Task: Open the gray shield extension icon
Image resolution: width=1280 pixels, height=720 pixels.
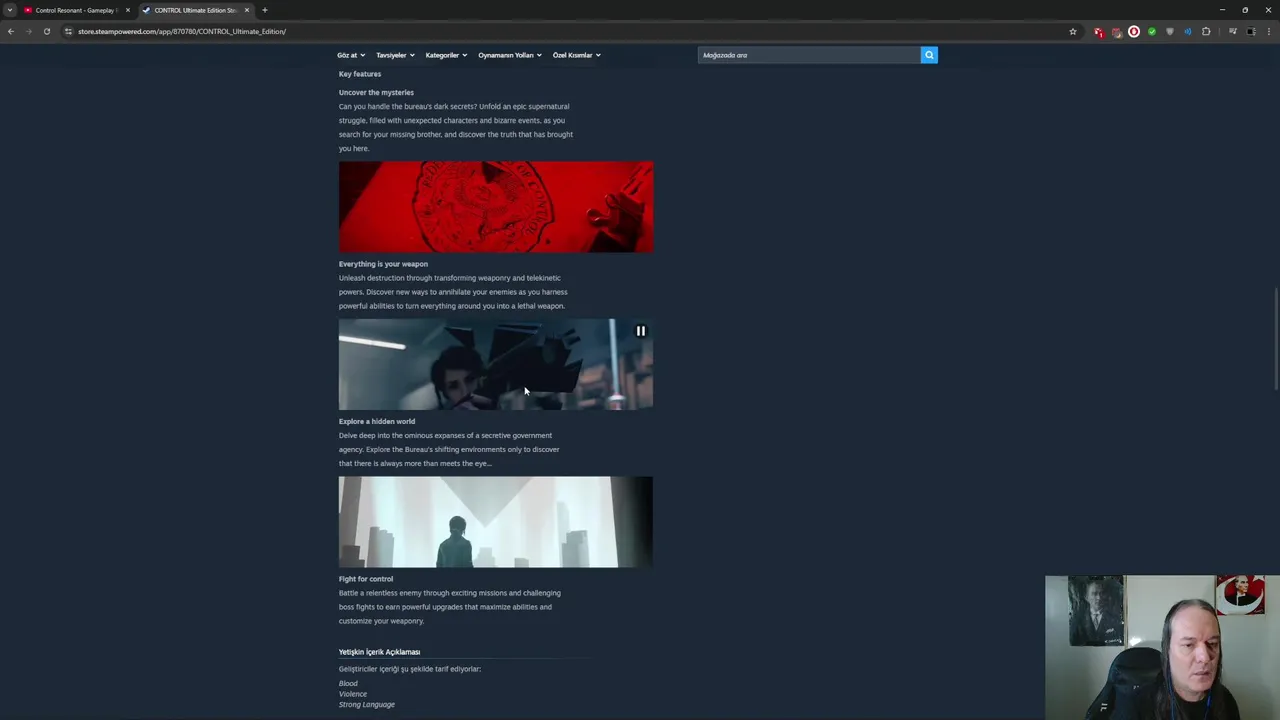Action: 1170,31
